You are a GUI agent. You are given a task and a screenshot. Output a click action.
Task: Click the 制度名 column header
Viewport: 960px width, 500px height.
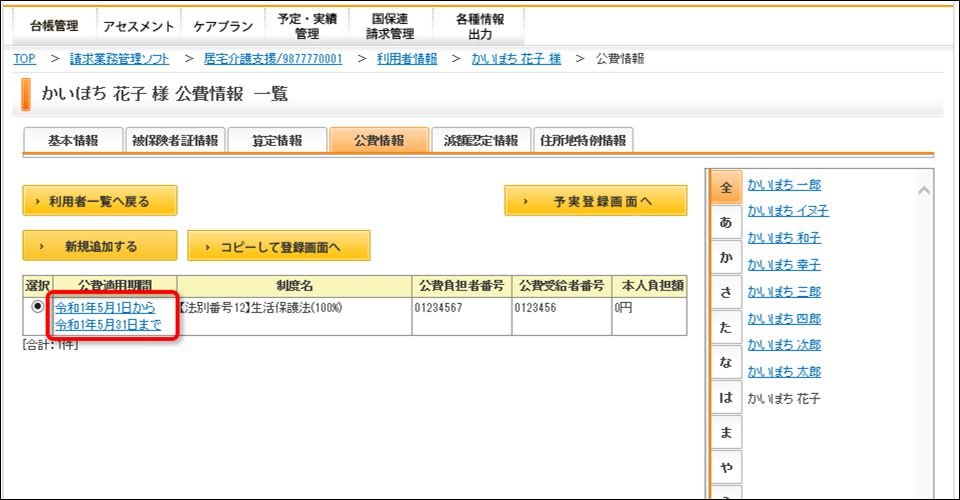coord(294,286)
